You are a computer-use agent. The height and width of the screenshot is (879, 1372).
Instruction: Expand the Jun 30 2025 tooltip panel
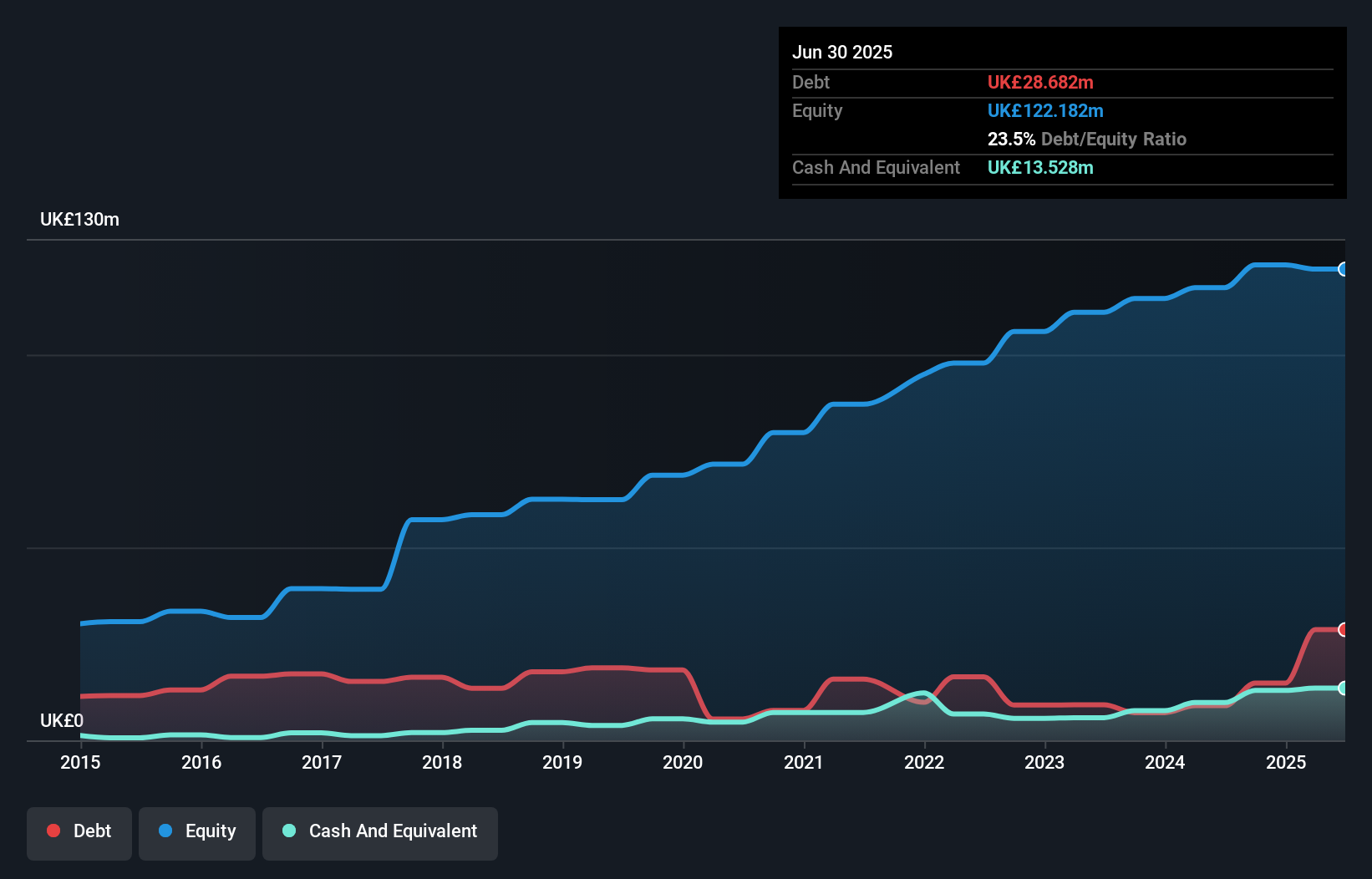[842, 52]
